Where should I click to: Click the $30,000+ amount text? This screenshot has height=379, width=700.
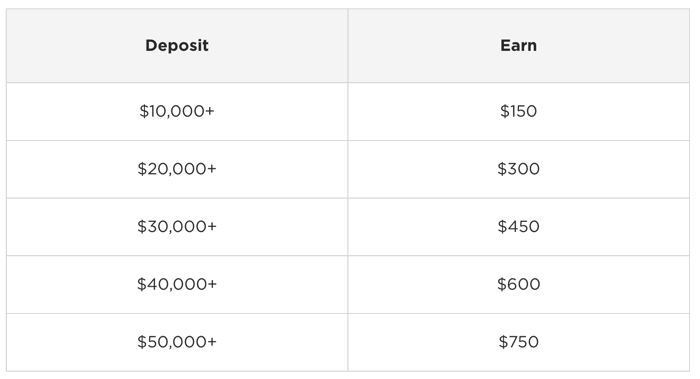click(x=177, y=226)
